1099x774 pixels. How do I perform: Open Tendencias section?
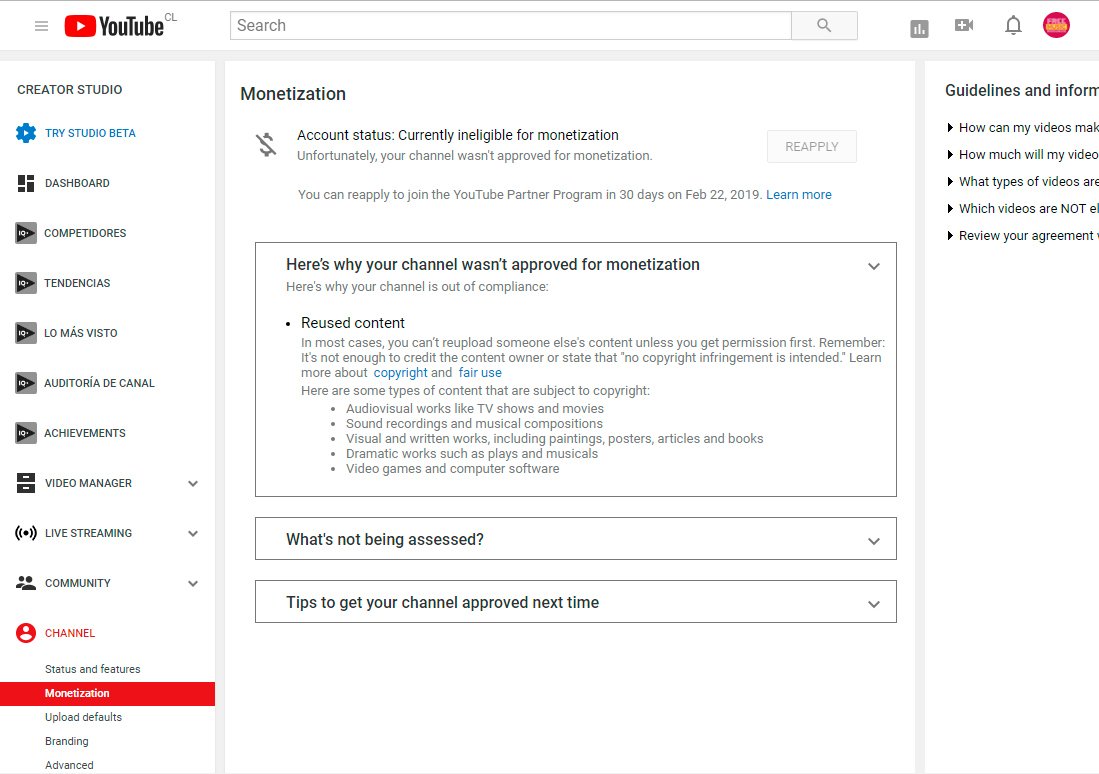(x=77, y=283)
